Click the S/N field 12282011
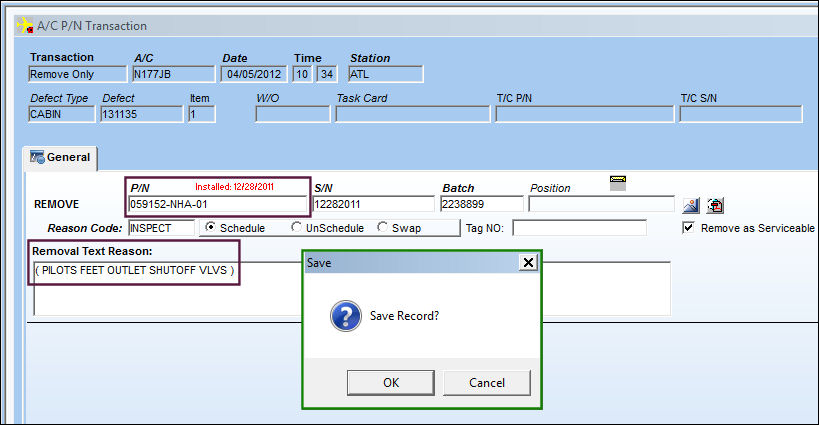 tap(373, 204)
